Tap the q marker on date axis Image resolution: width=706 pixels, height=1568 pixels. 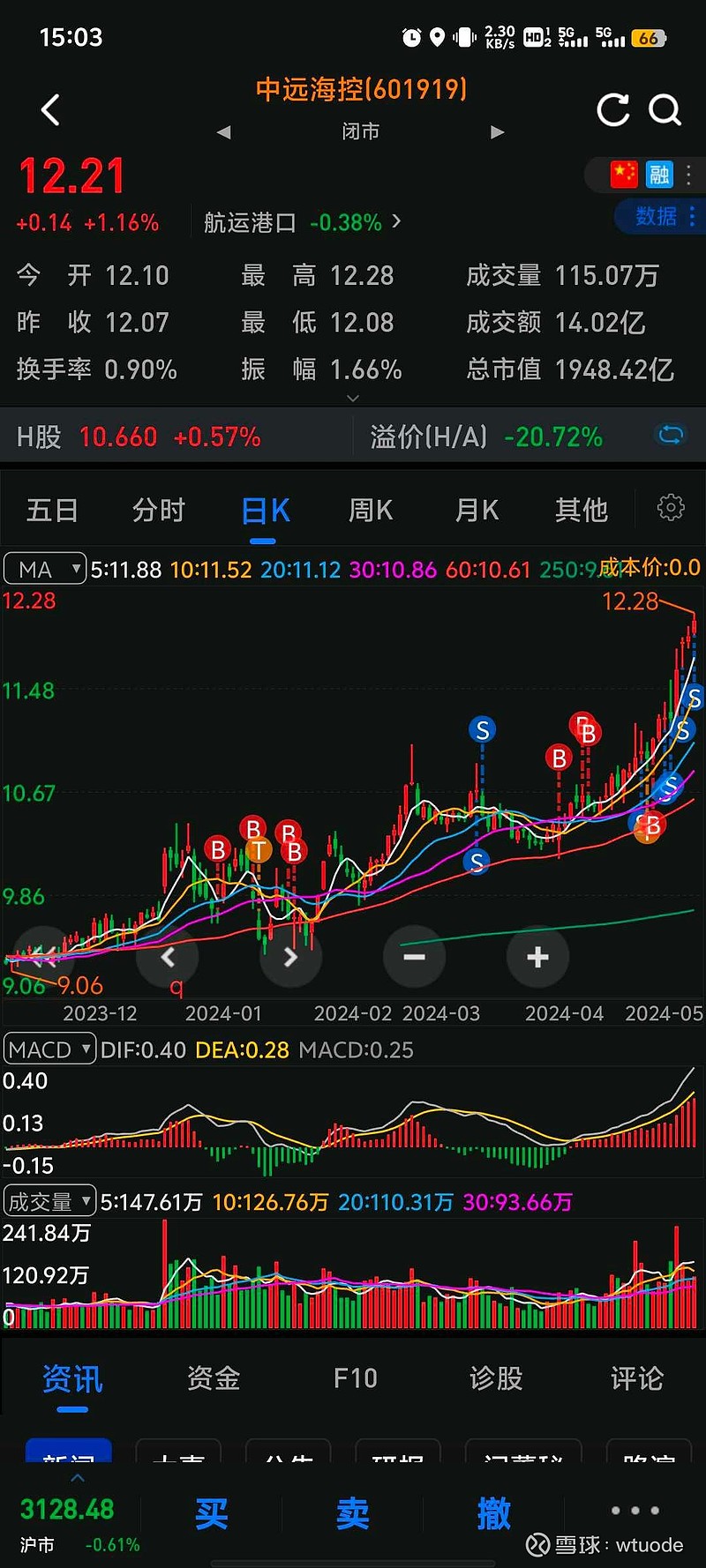pyautogui.click(x=176, y=986)
